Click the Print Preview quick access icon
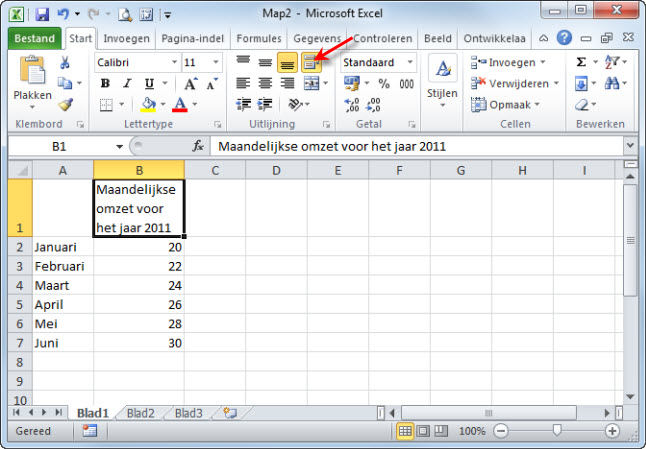646x449 pixels. tap(125, 15)
